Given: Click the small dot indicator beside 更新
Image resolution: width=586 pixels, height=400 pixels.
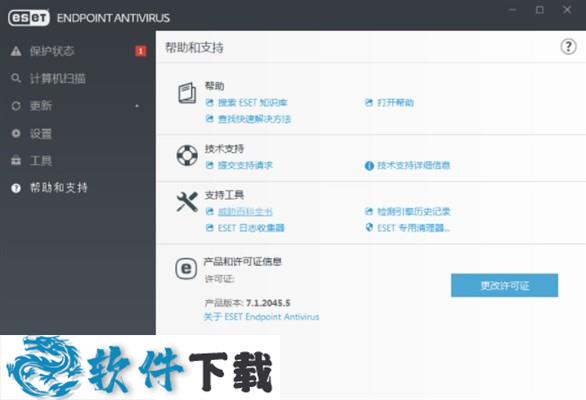Looking at the screenshot, I should pyautogui.click(x=137, y=106).
